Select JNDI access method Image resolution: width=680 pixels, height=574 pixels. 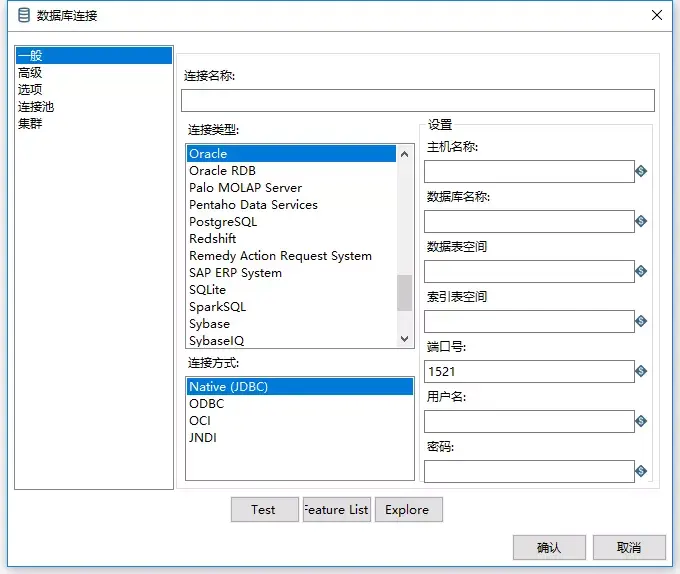pyautogui.click(x=300, y=437)
